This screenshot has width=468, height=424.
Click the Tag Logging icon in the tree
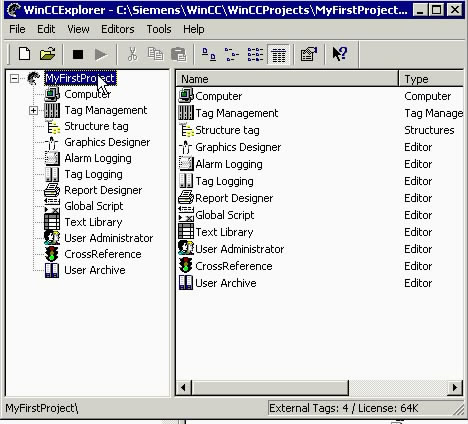(x=52, y=174)
